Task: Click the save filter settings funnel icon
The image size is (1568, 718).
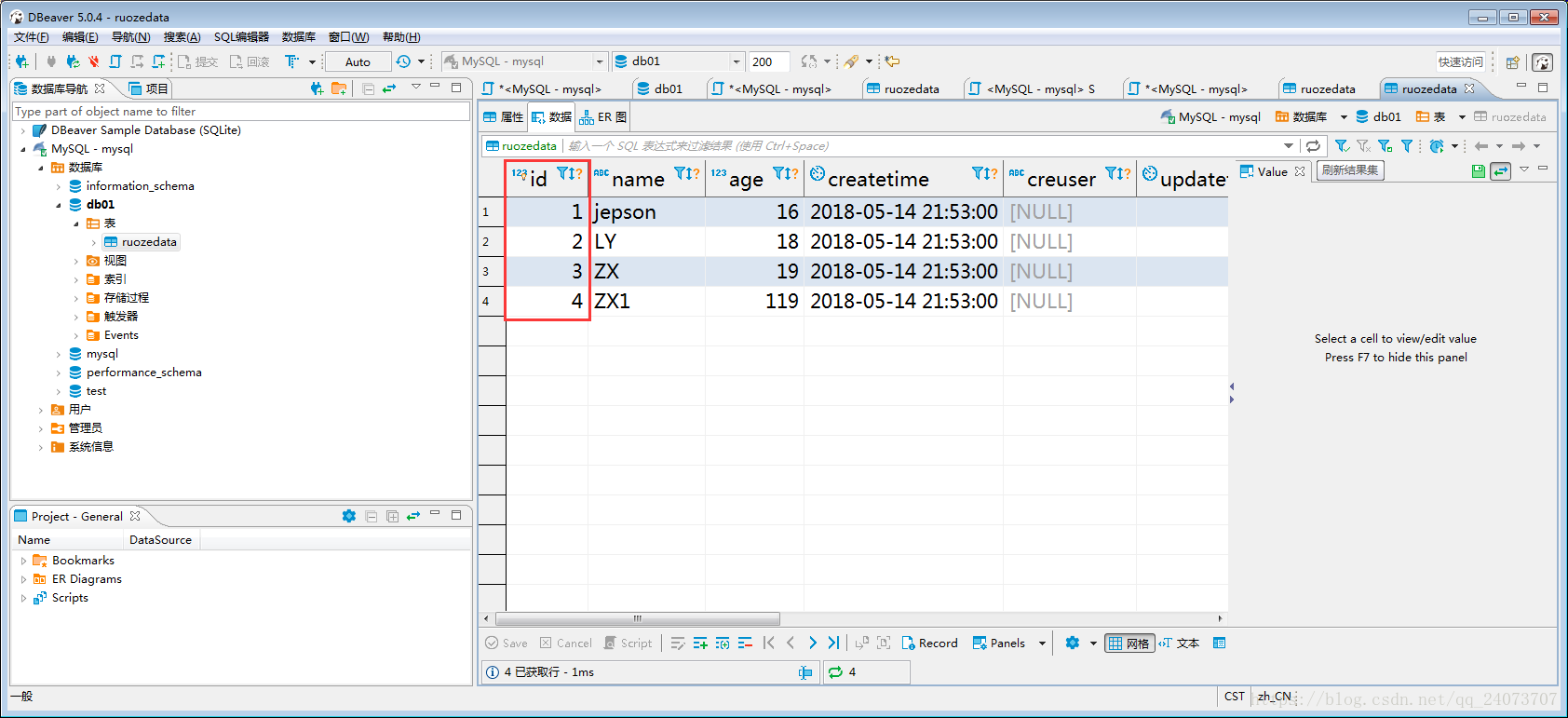Action: pos(1386,145)
